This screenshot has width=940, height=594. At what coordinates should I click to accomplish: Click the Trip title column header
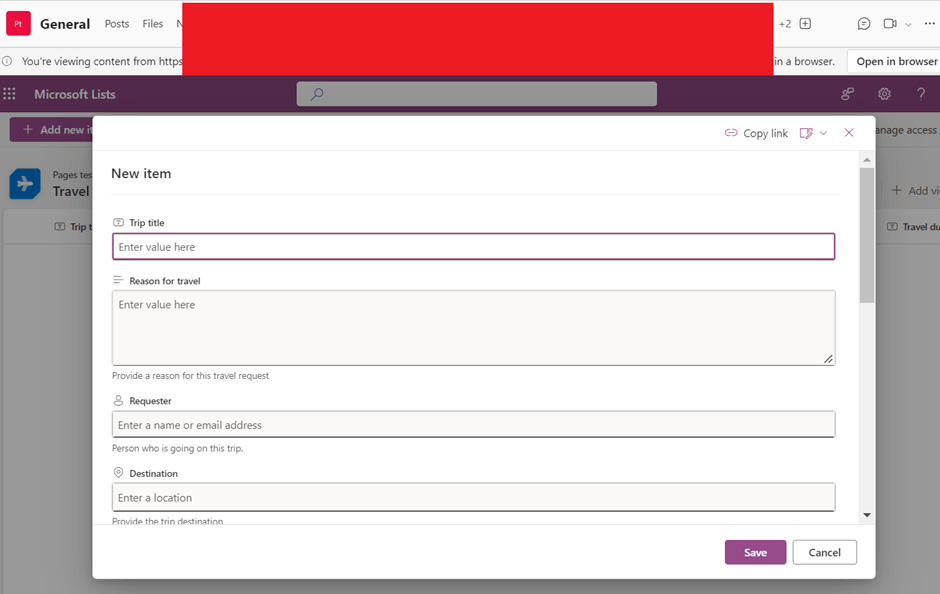[73, 227]
